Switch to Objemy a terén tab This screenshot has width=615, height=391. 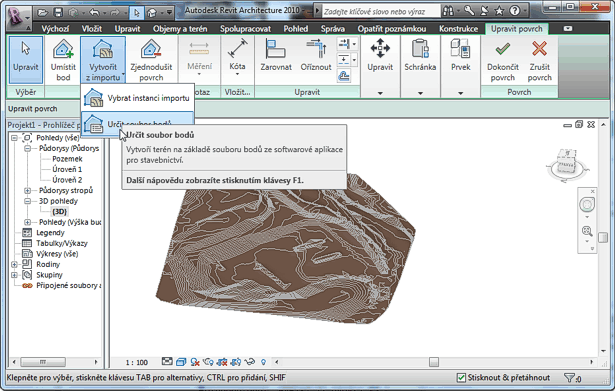pos(180,29)
